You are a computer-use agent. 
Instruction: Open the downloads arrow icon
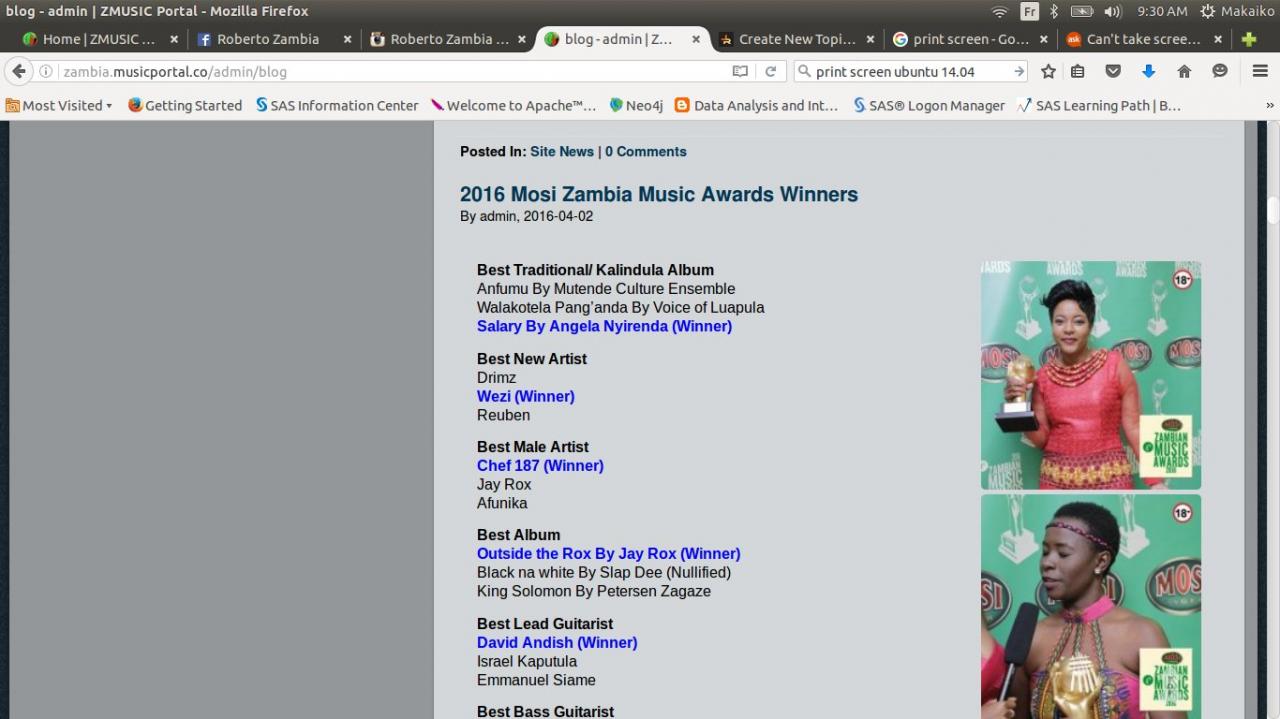[1148, 71]
